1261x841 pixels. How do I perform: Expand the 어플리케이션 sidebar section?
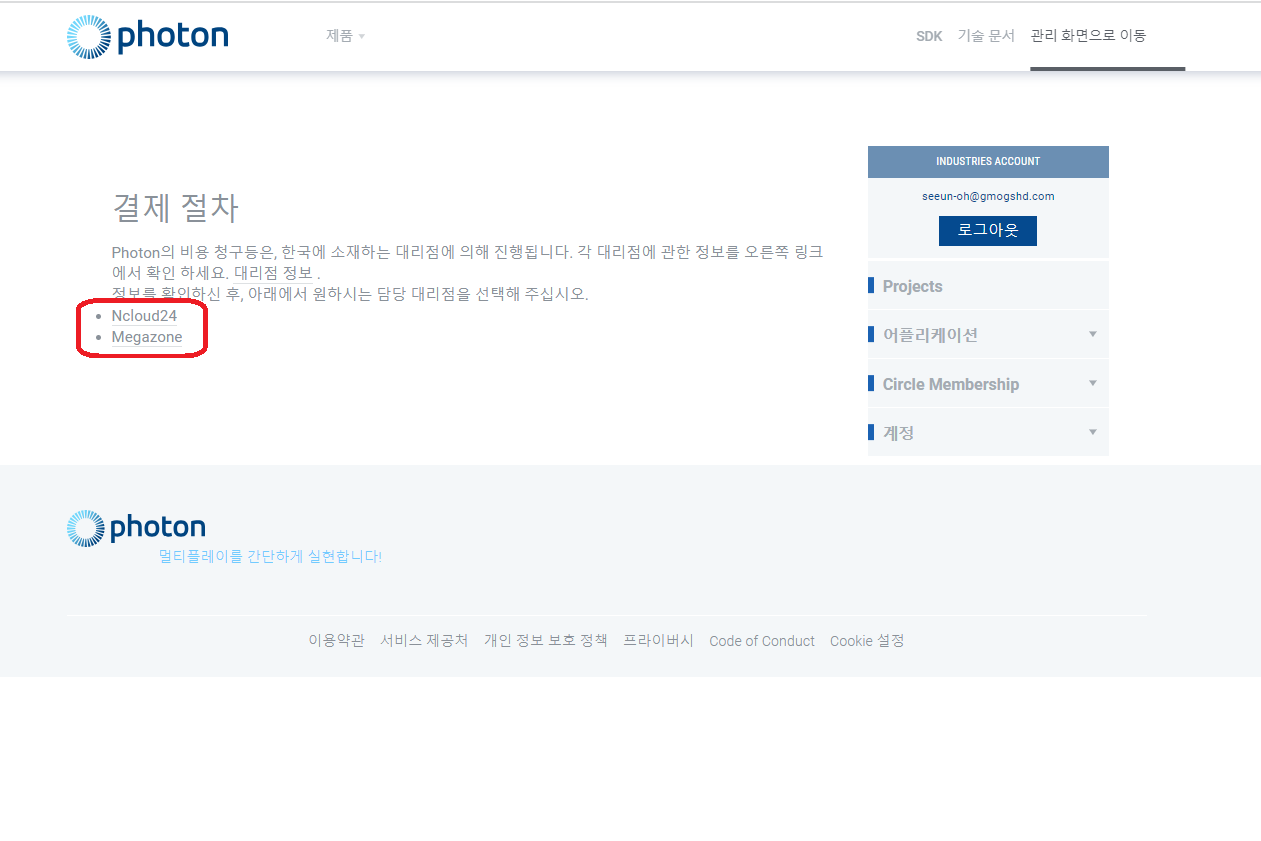click(x=988, y=335)
